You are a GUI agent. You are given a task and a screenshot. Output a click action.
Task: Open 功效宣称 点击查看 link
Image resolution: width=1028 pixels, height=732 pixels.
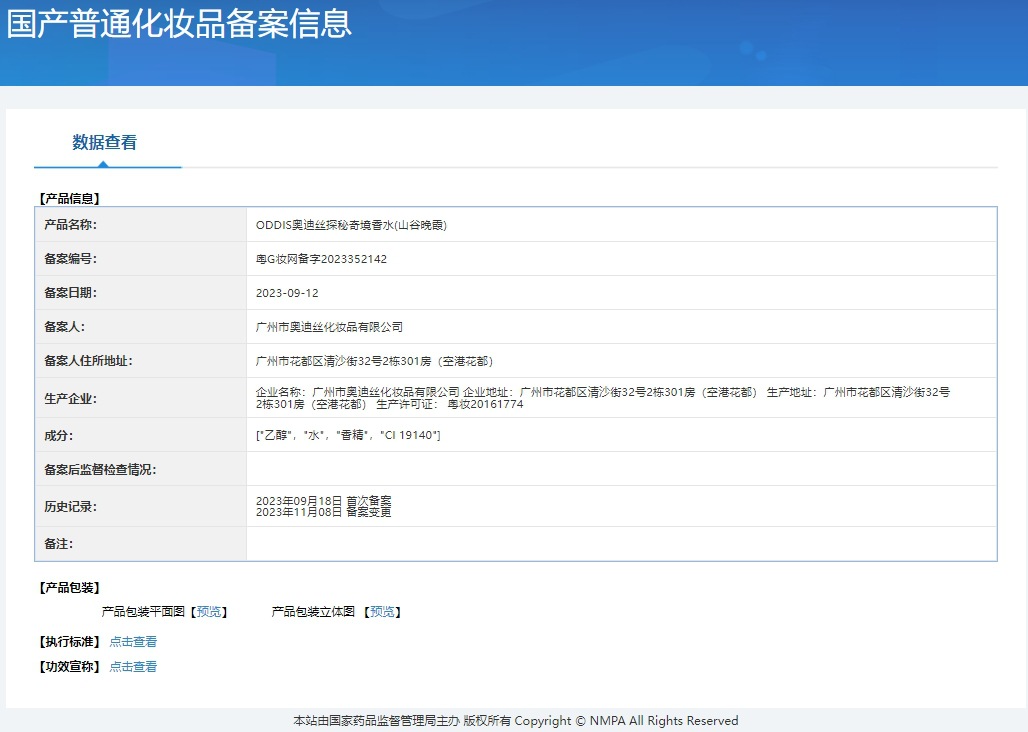point(133,666)
